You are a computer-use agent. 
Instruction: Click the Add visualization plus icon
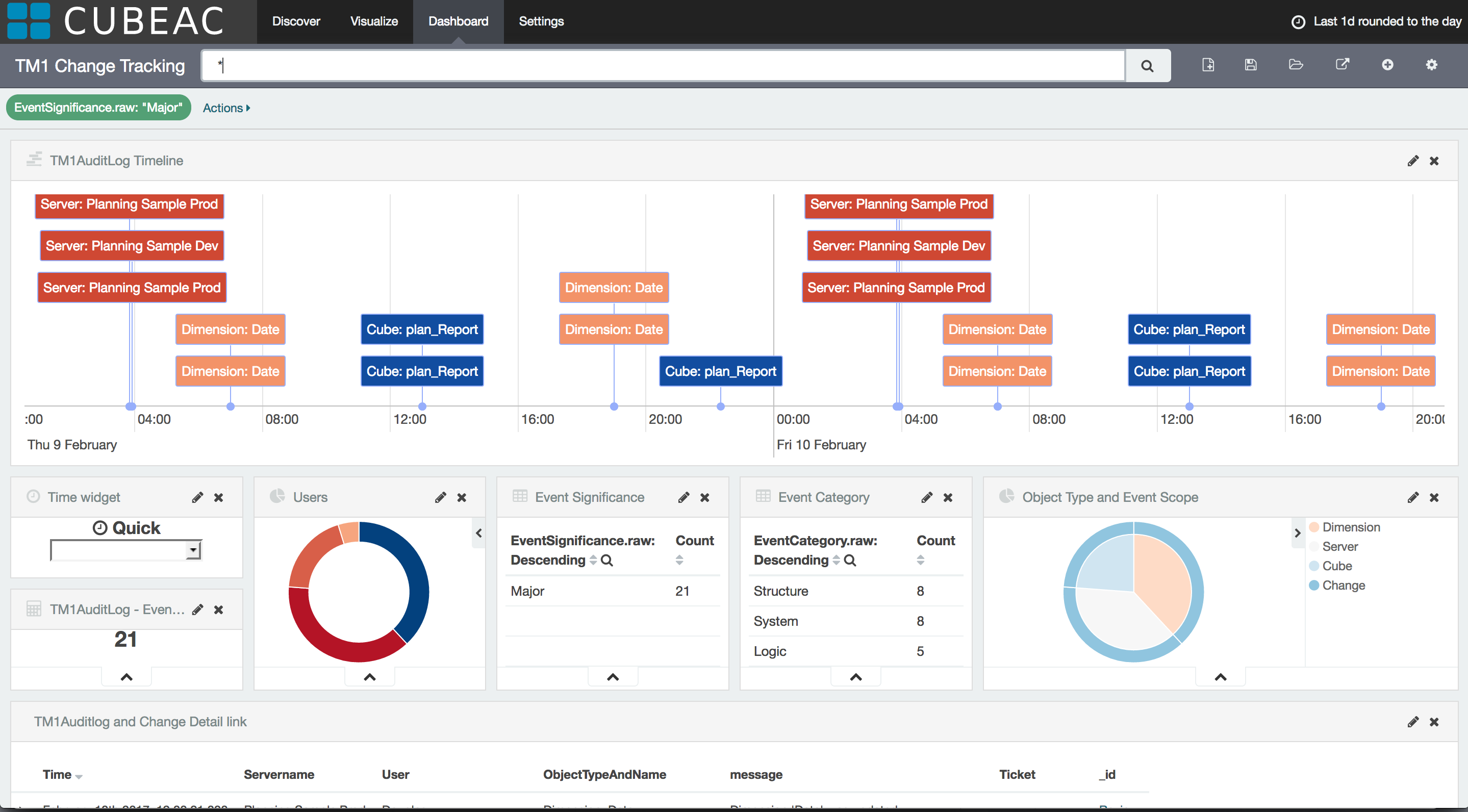(x=1387, y=65)
